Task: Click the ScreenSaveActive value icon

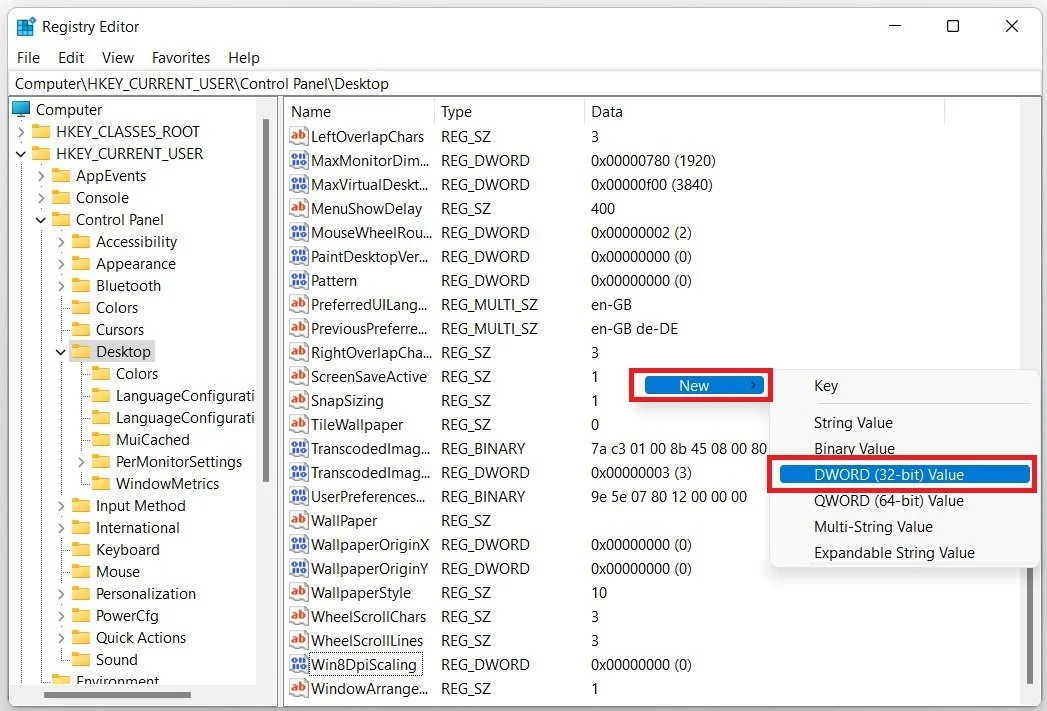Action: click(298, 377)
